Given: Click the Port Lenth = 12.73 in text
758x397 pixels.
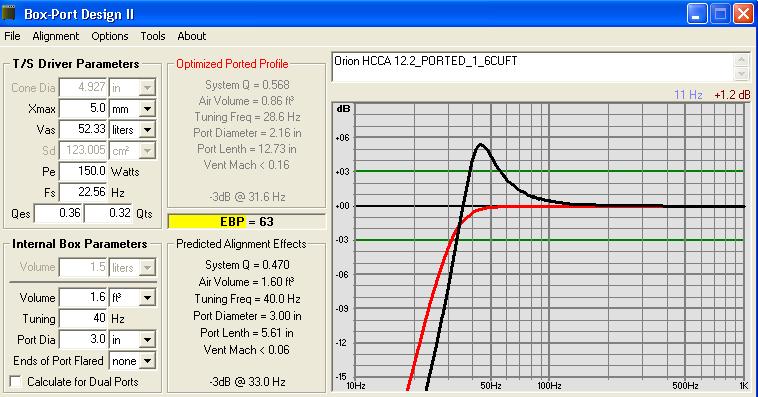Looking at the screenshot, I should (247, 149).
